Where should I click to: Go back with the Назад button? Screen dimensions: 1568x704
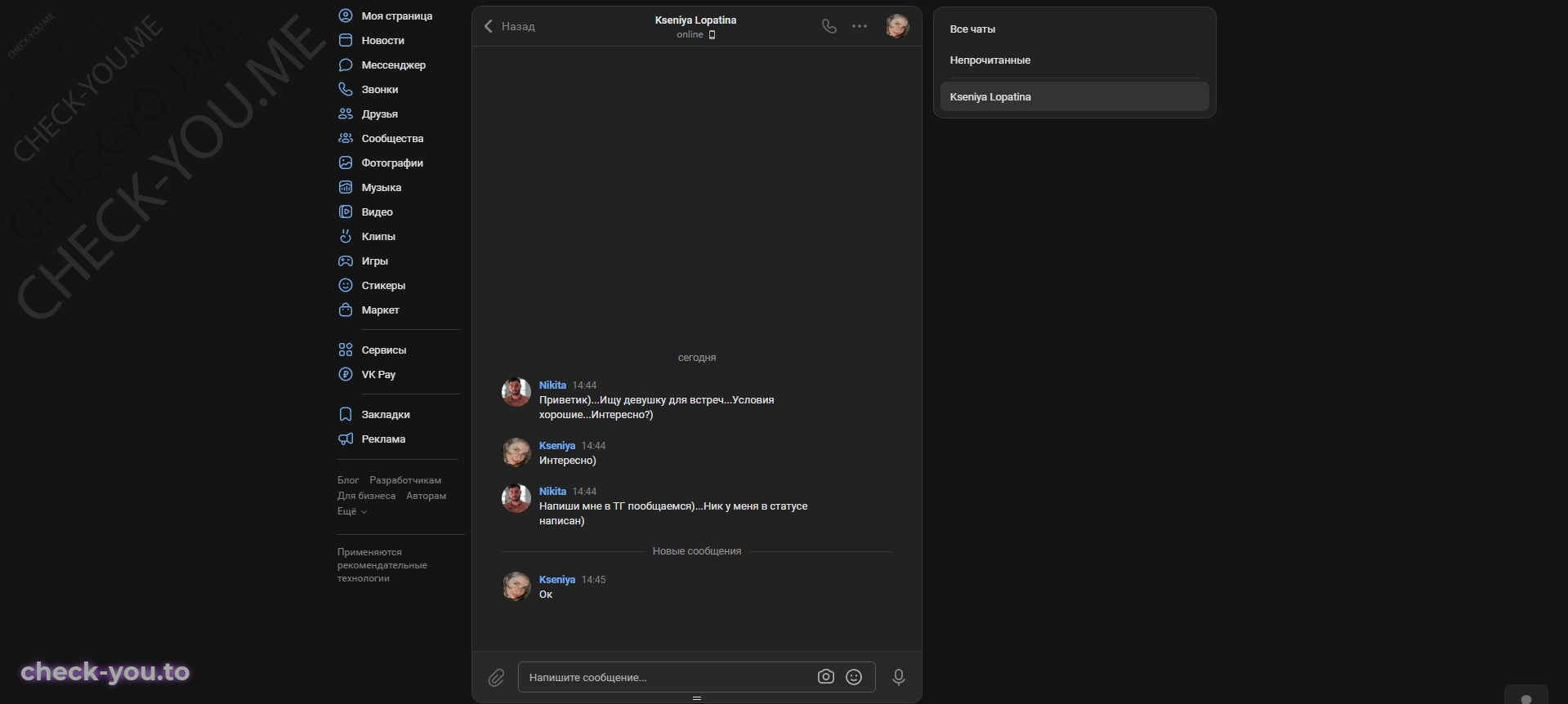tap(509, 26)
